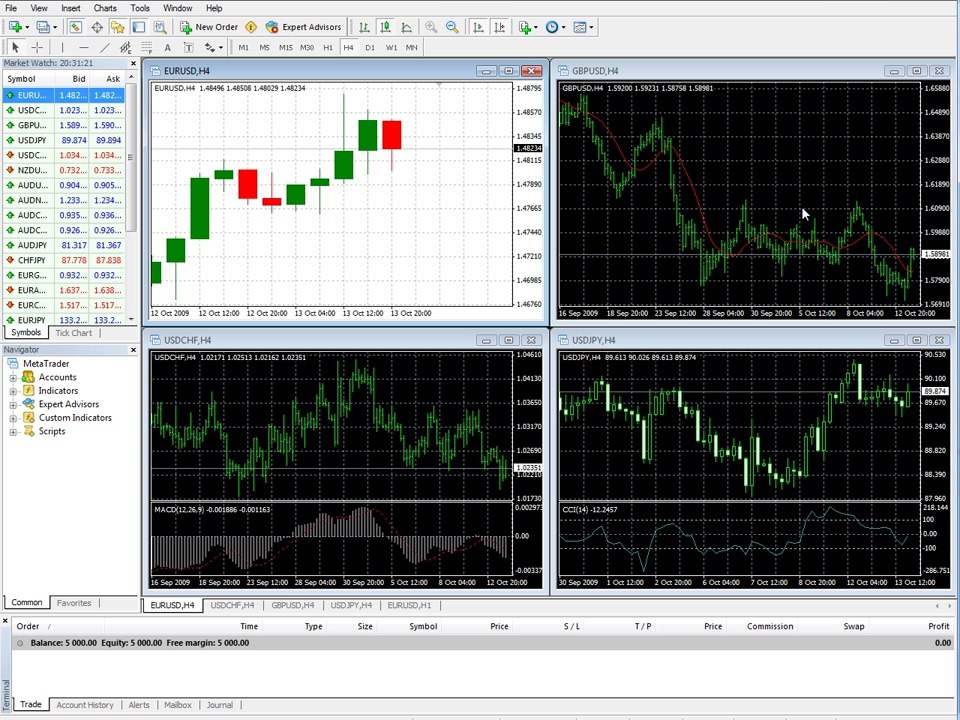Close the Navigator panel

click(133, 350)
